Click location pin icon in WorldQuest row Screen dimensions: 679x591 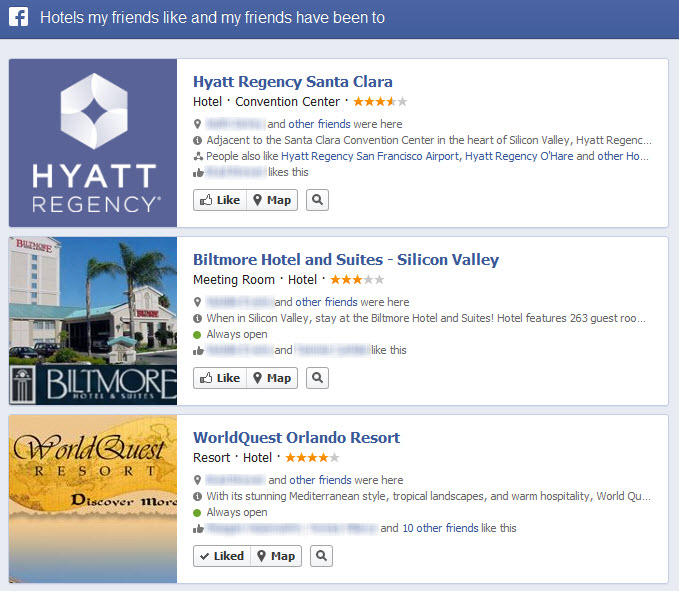(x=197, y=480)
